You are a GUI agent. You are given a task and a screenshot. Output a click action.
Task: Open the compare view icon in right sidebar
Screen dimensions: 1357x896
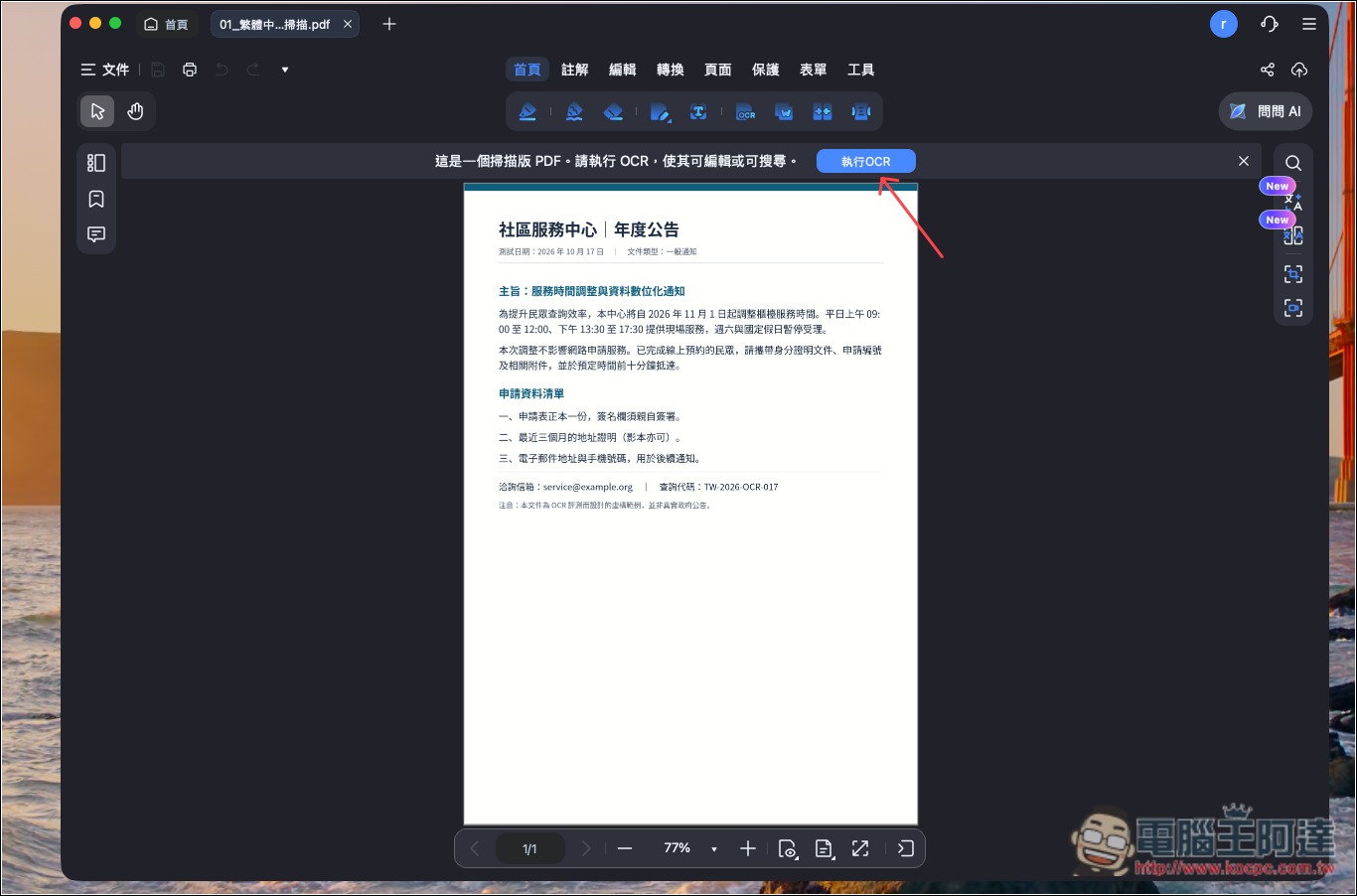coord(1293,235)
